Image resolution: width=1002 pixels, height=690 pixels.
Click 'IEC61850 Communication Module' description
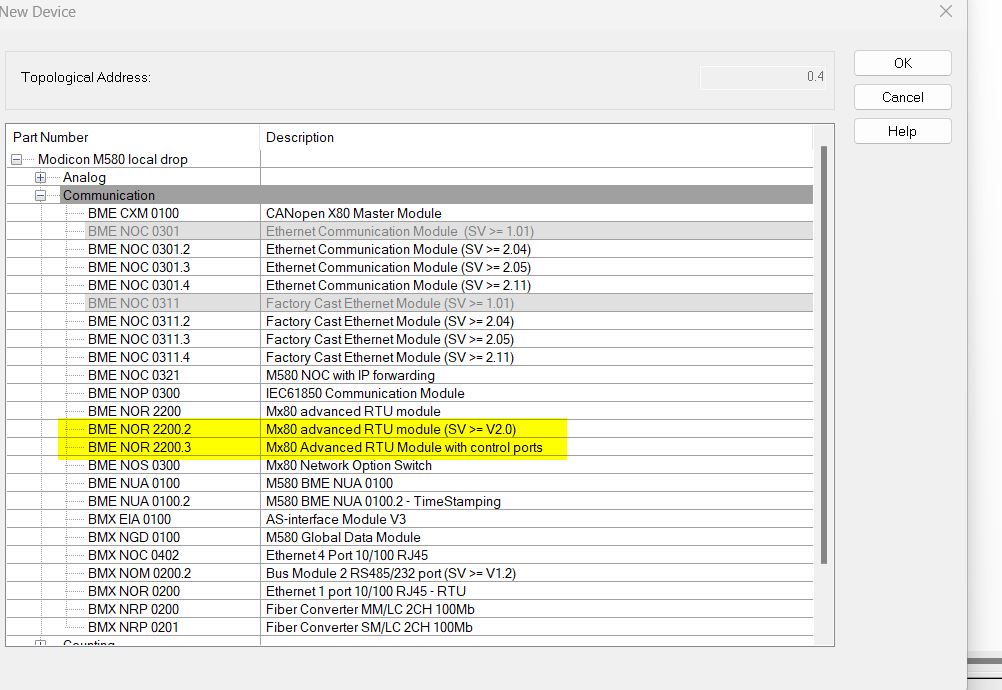[x=365, y=393]
